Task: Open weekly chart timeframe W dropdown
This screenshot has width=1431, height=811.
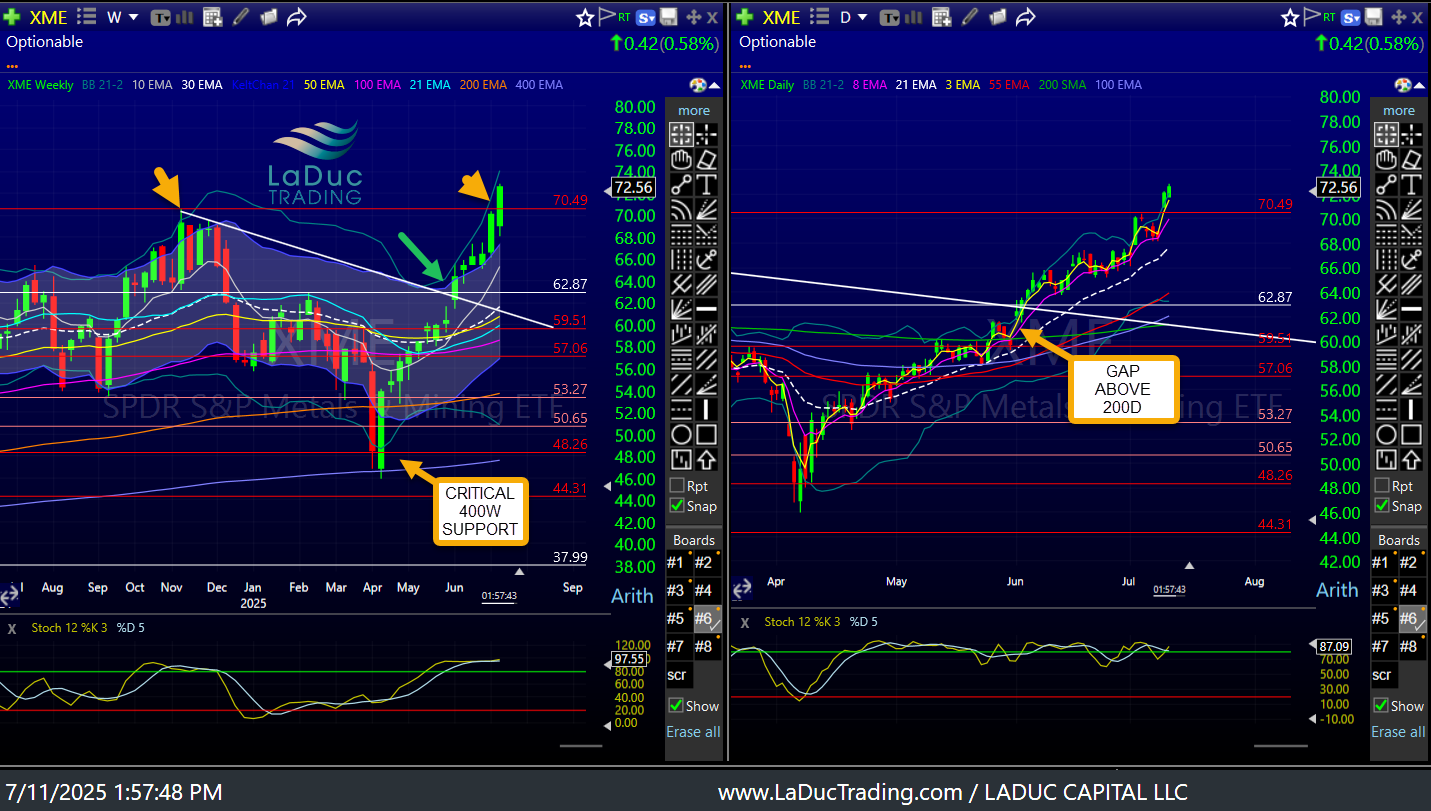Action: 122,17
